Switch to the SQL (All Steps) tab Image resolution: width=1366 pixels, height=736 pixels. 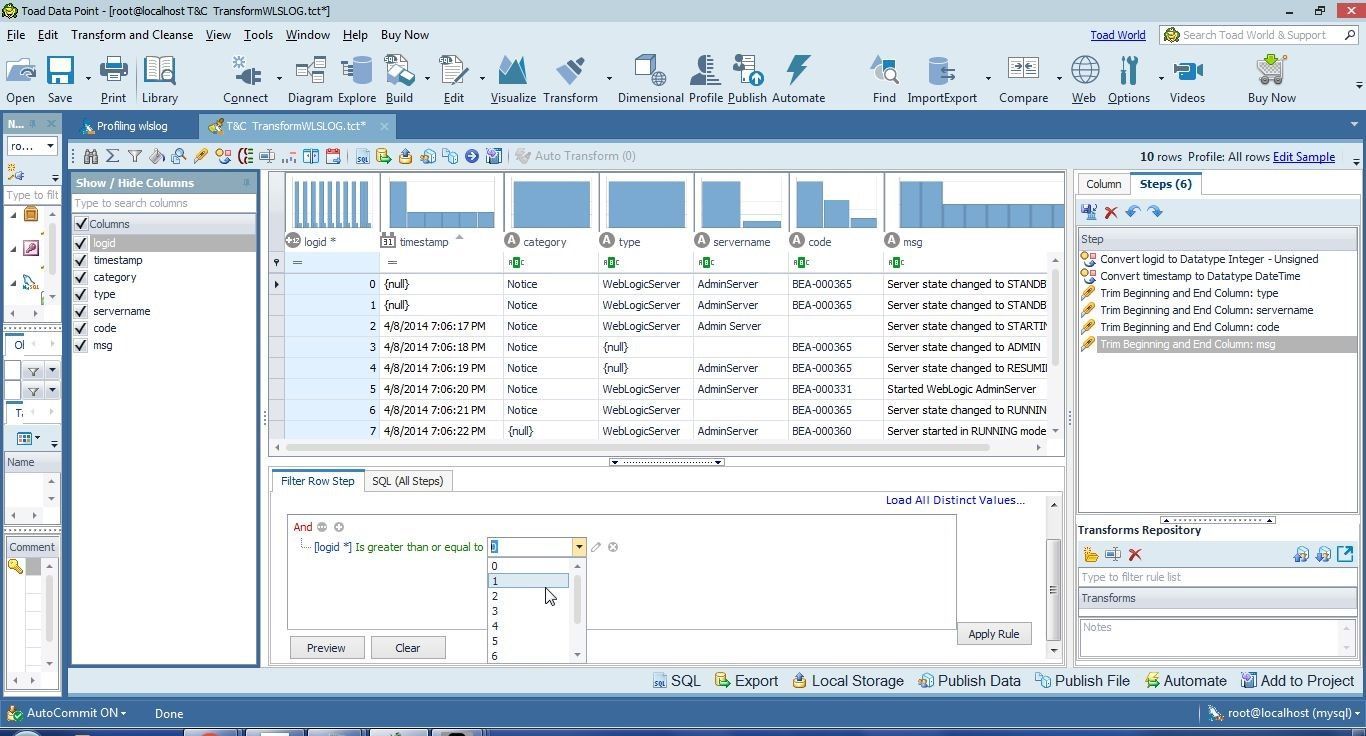(x=407, y=481)
